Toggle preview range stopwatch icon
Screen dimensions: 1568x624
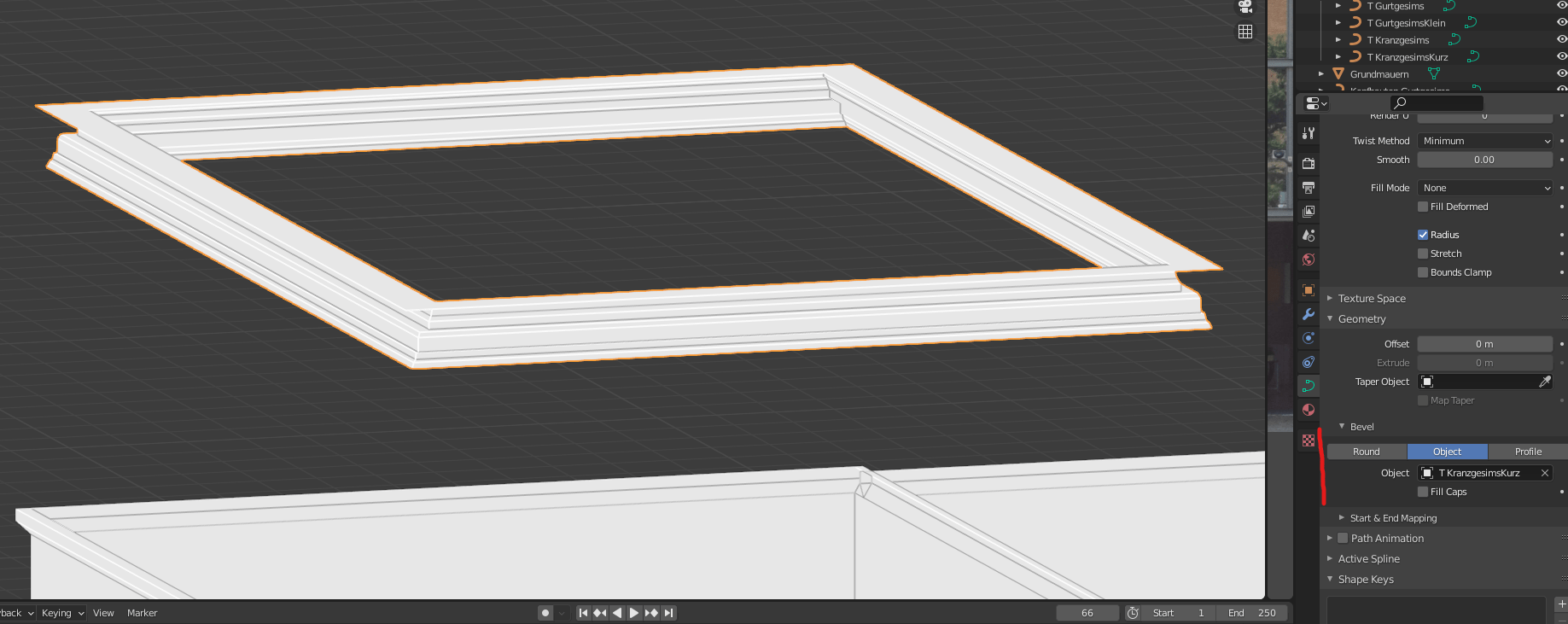(x=1133, y=613)
